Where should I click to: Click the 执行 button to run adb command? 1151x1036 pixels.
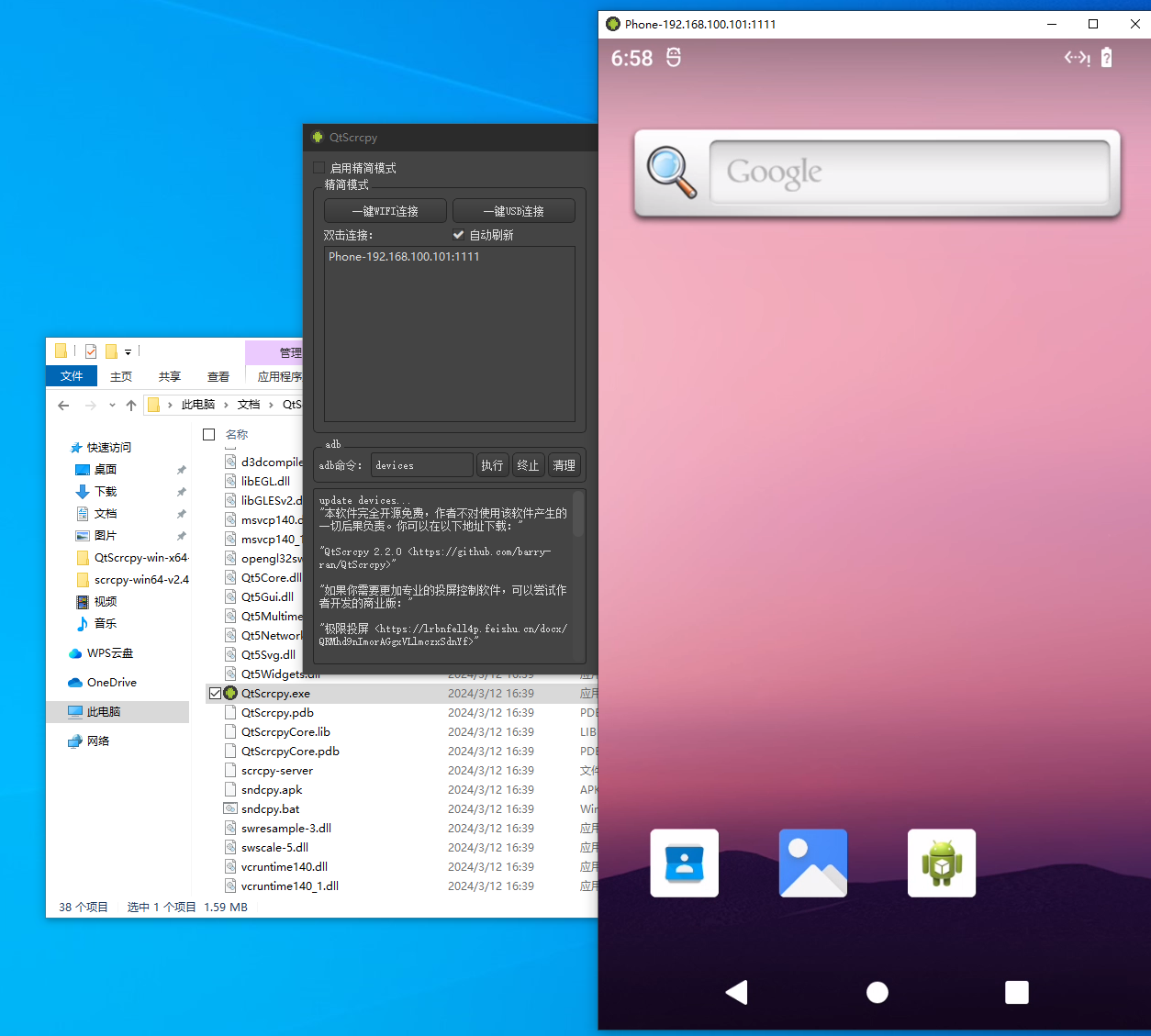[492, 465]
